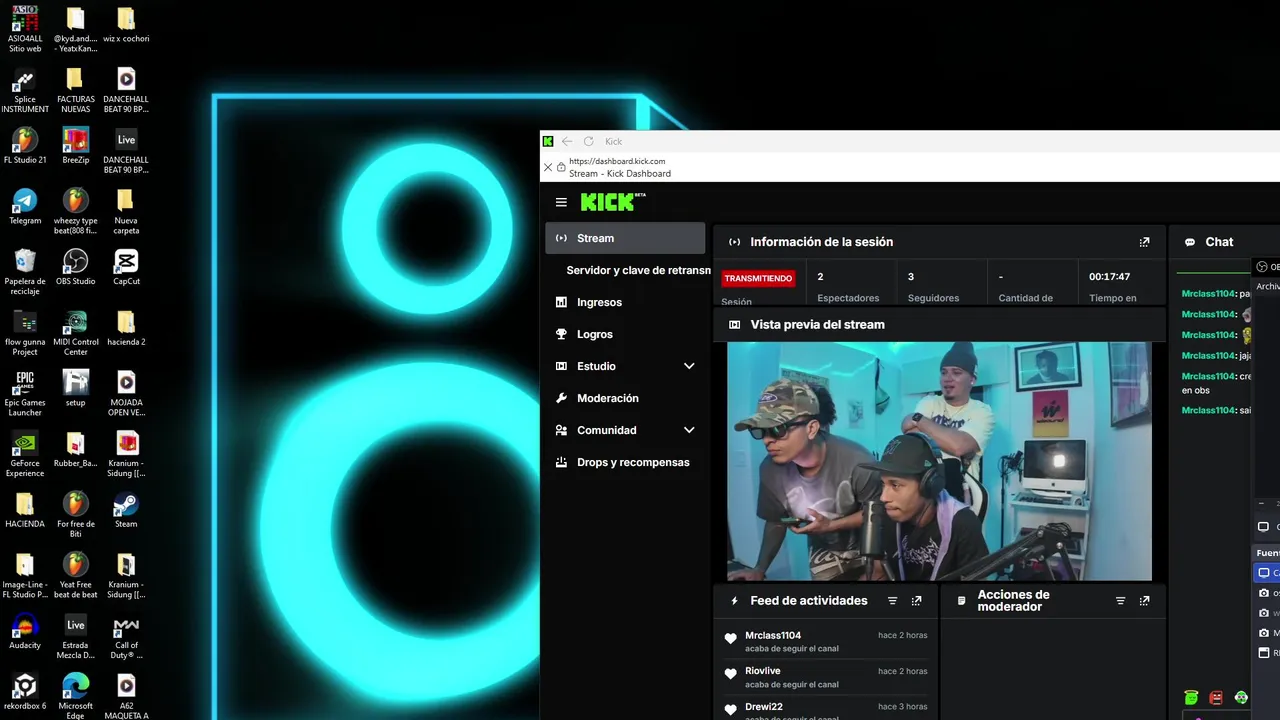
Task: Open the hacienda 2 folder
Action: (126, 328)
